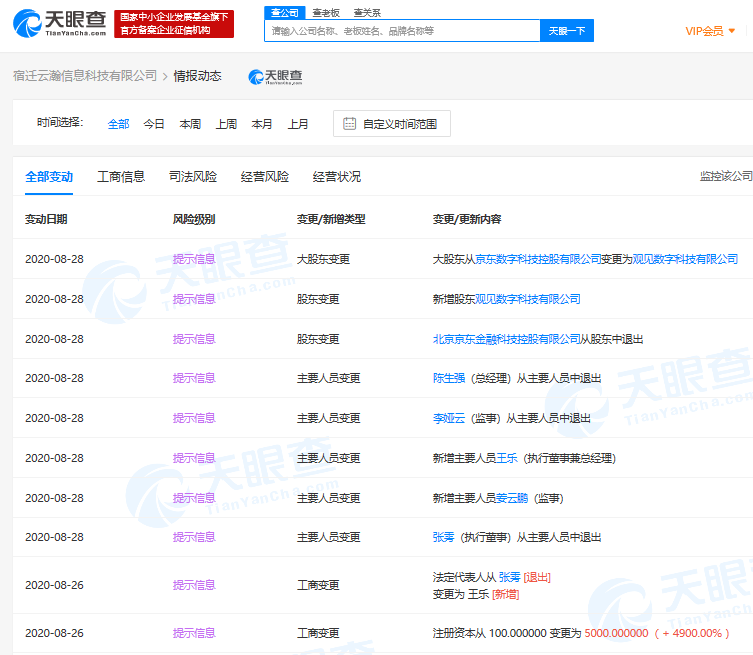Select the 全部 time filter
Viewport: 753px width, 655px height.
click(x=118, y=124)
